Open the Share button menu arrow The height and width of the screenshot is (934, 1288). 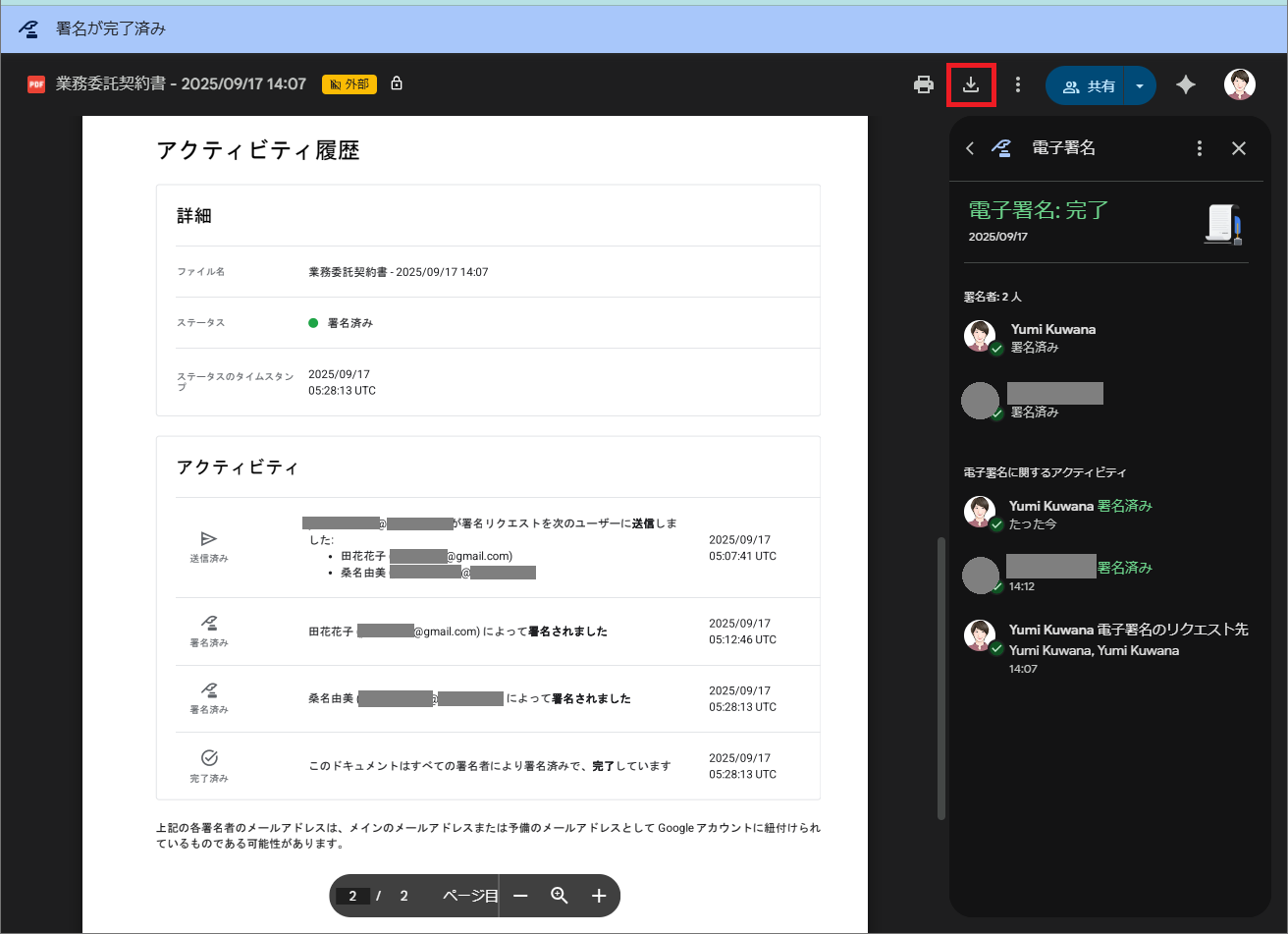point(1139,84)
